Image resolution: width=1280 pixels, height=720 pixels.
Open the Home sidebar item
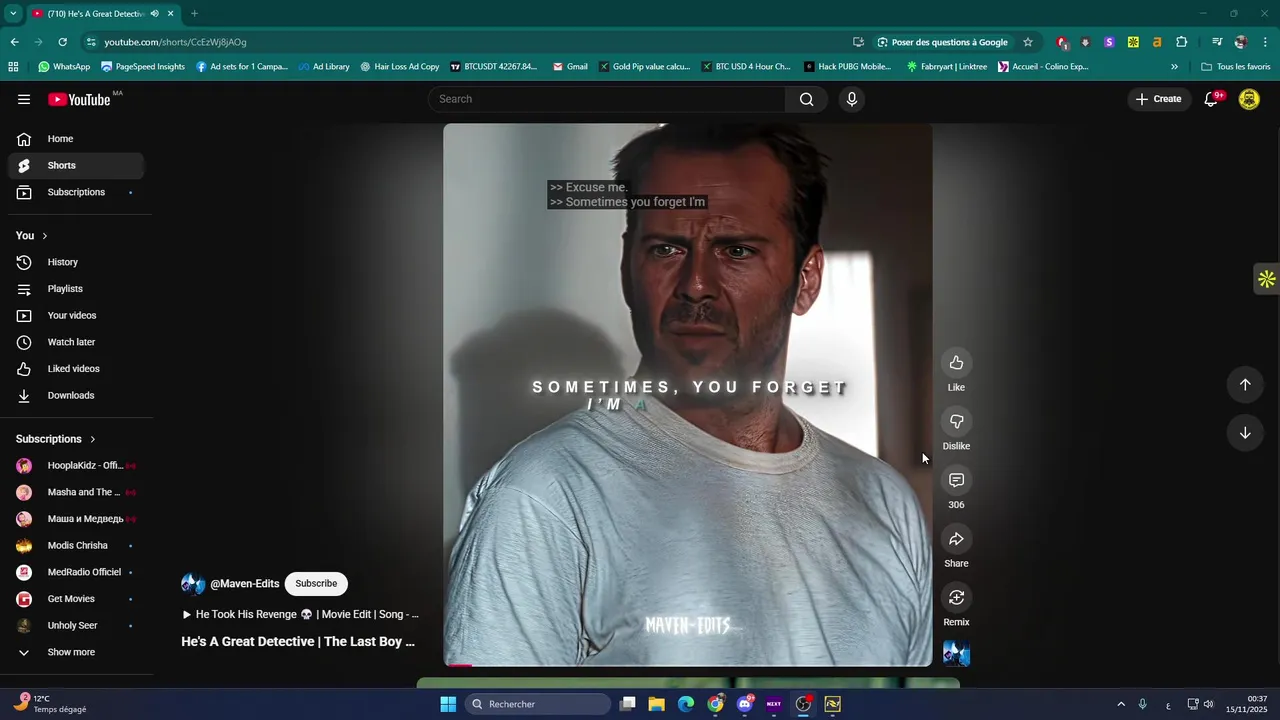click(76, 139)
